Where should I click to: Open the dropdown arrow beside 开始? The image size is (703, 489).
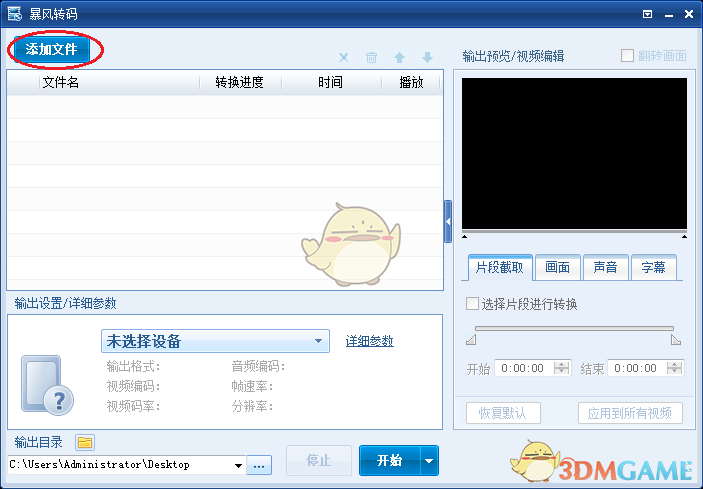(x=429, y=460)
